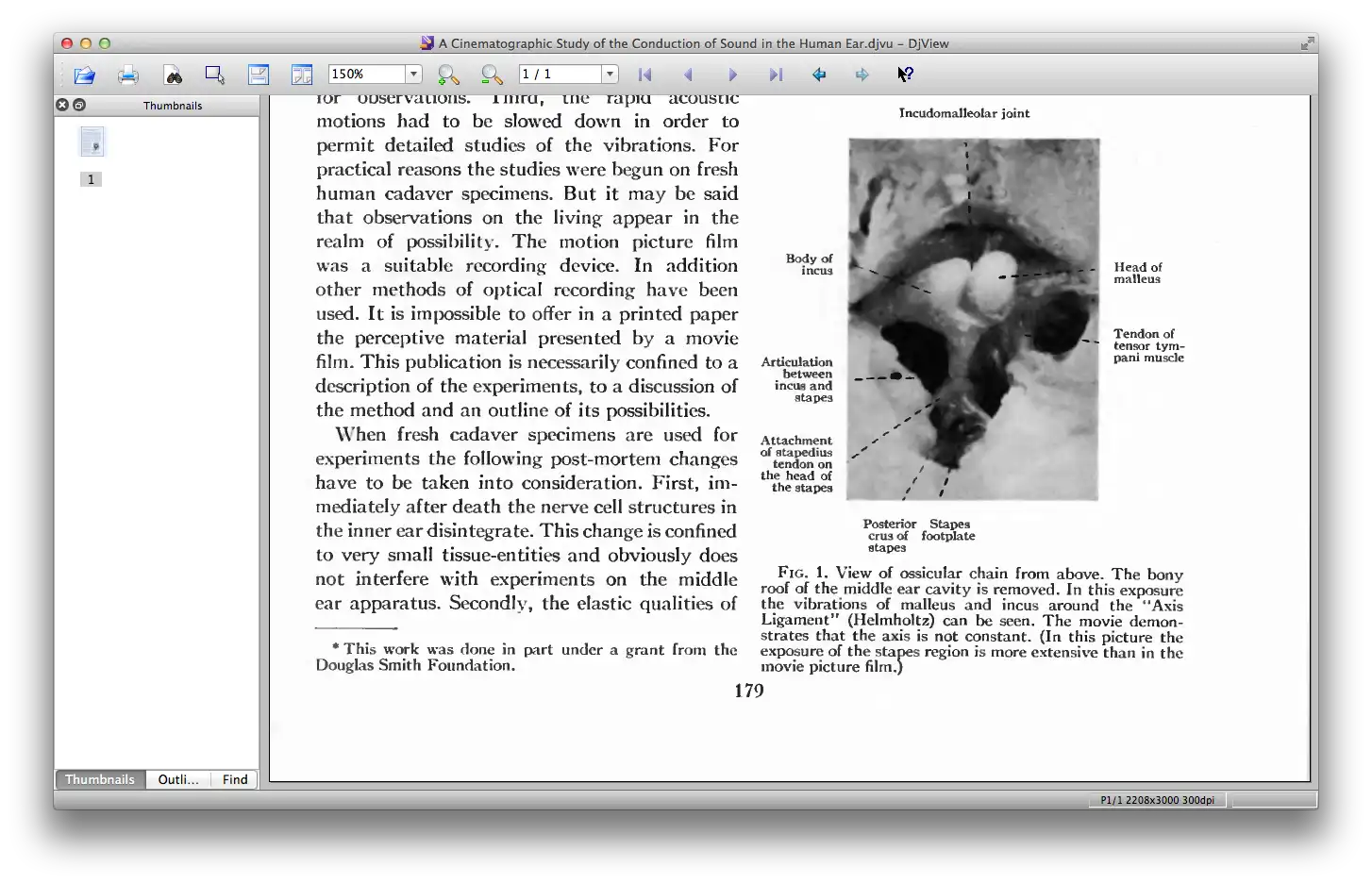
Task: Open the 150% zoom dropdown
Action: coord(413,75)
